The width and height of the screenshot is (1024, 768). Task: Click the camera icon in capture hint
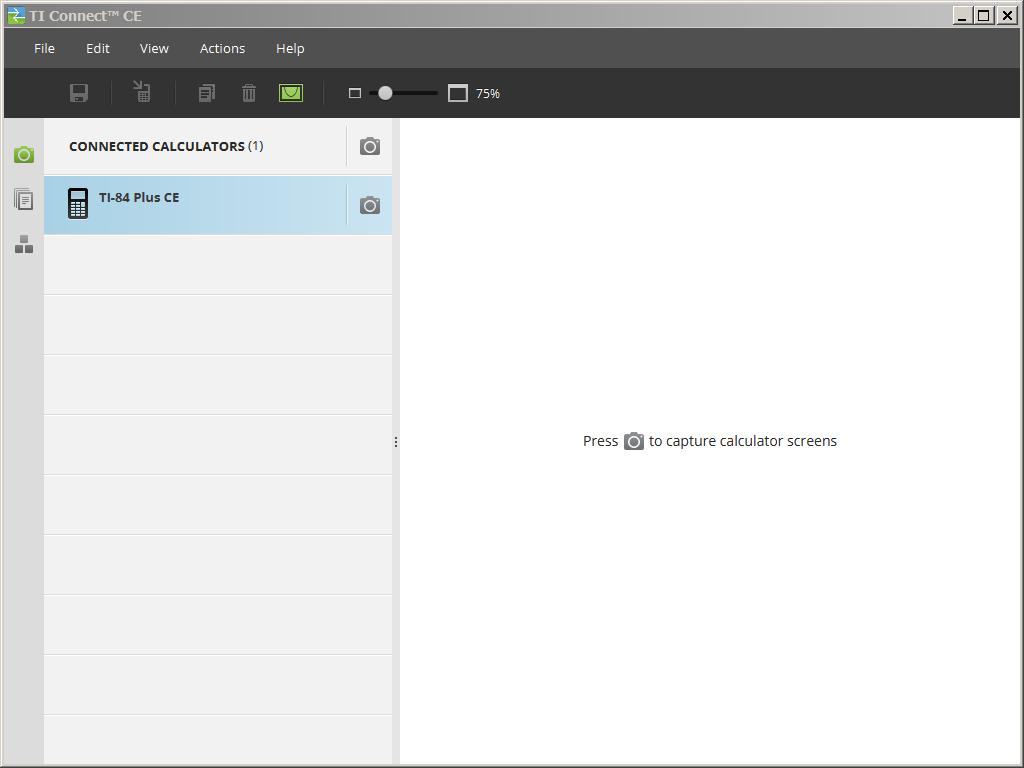point(633,441)
